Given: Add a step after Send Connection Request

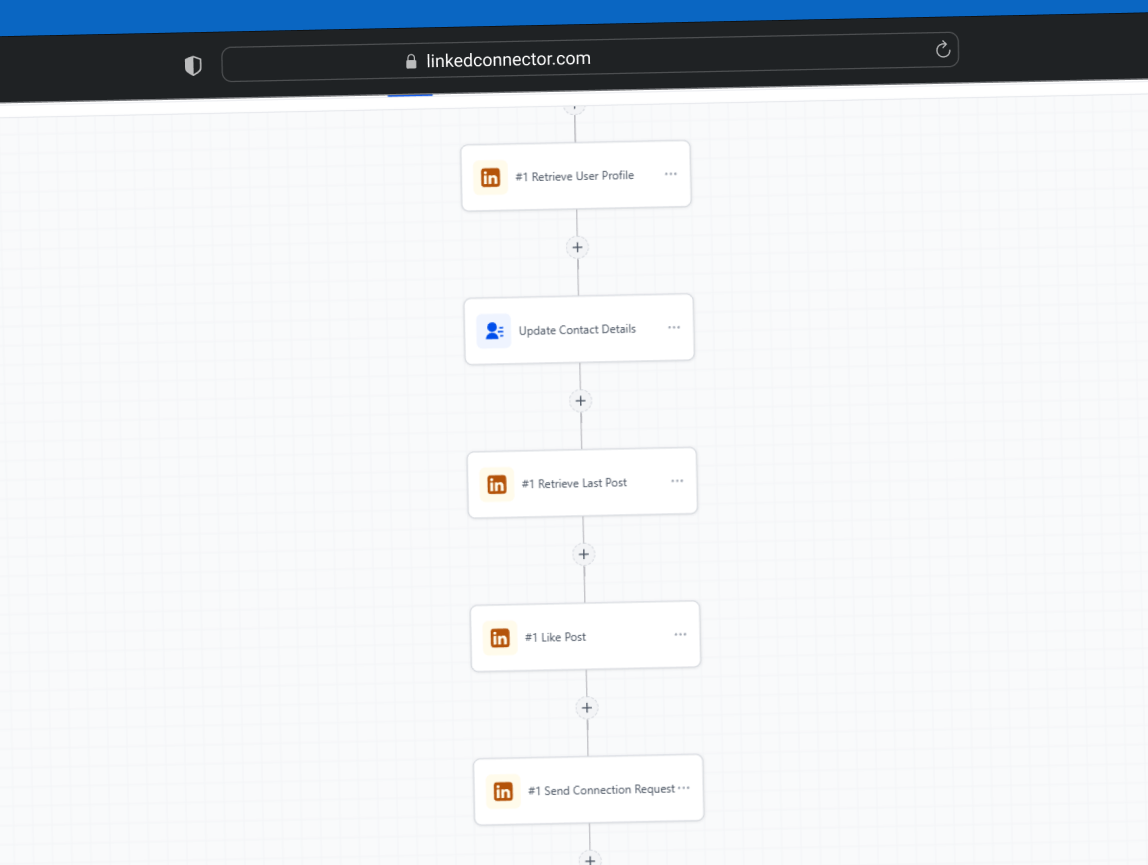Looking at the screenshot, I should (x=590, y=859).
